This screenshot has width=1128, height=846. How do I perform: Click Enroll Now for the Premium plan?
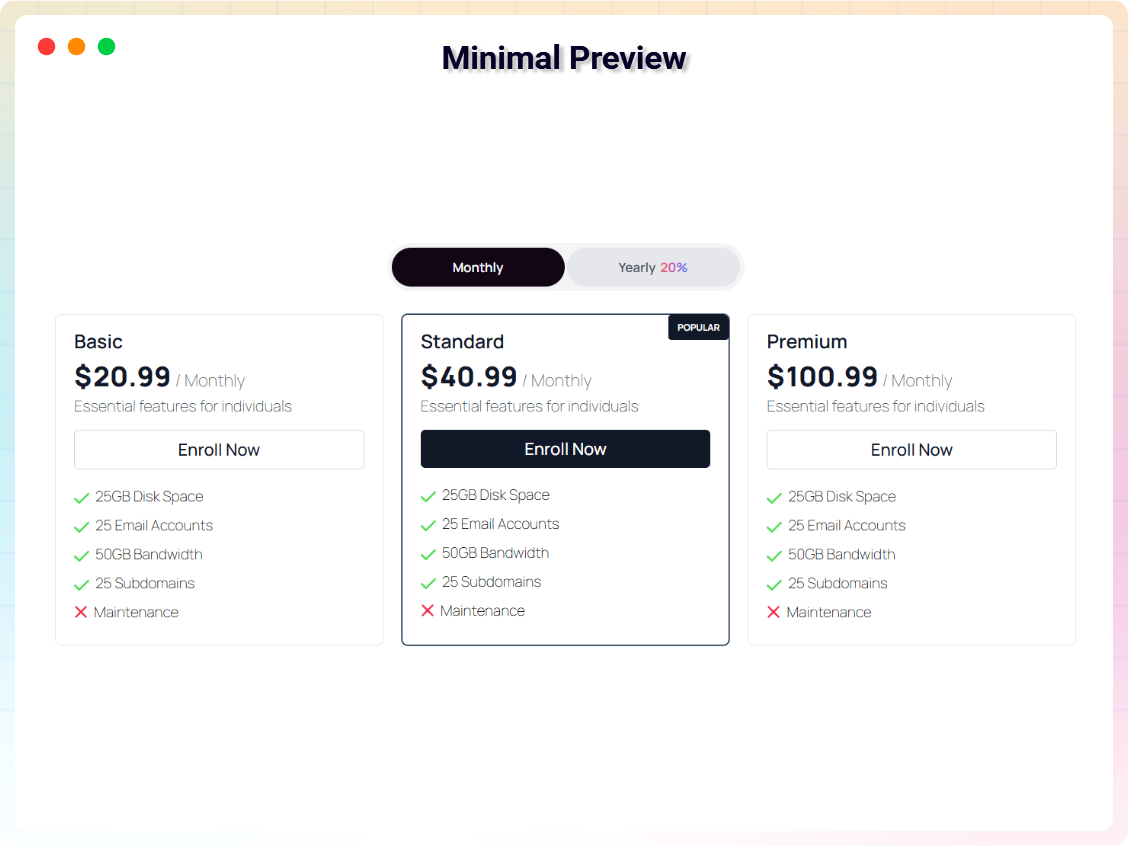click(911, 449)
